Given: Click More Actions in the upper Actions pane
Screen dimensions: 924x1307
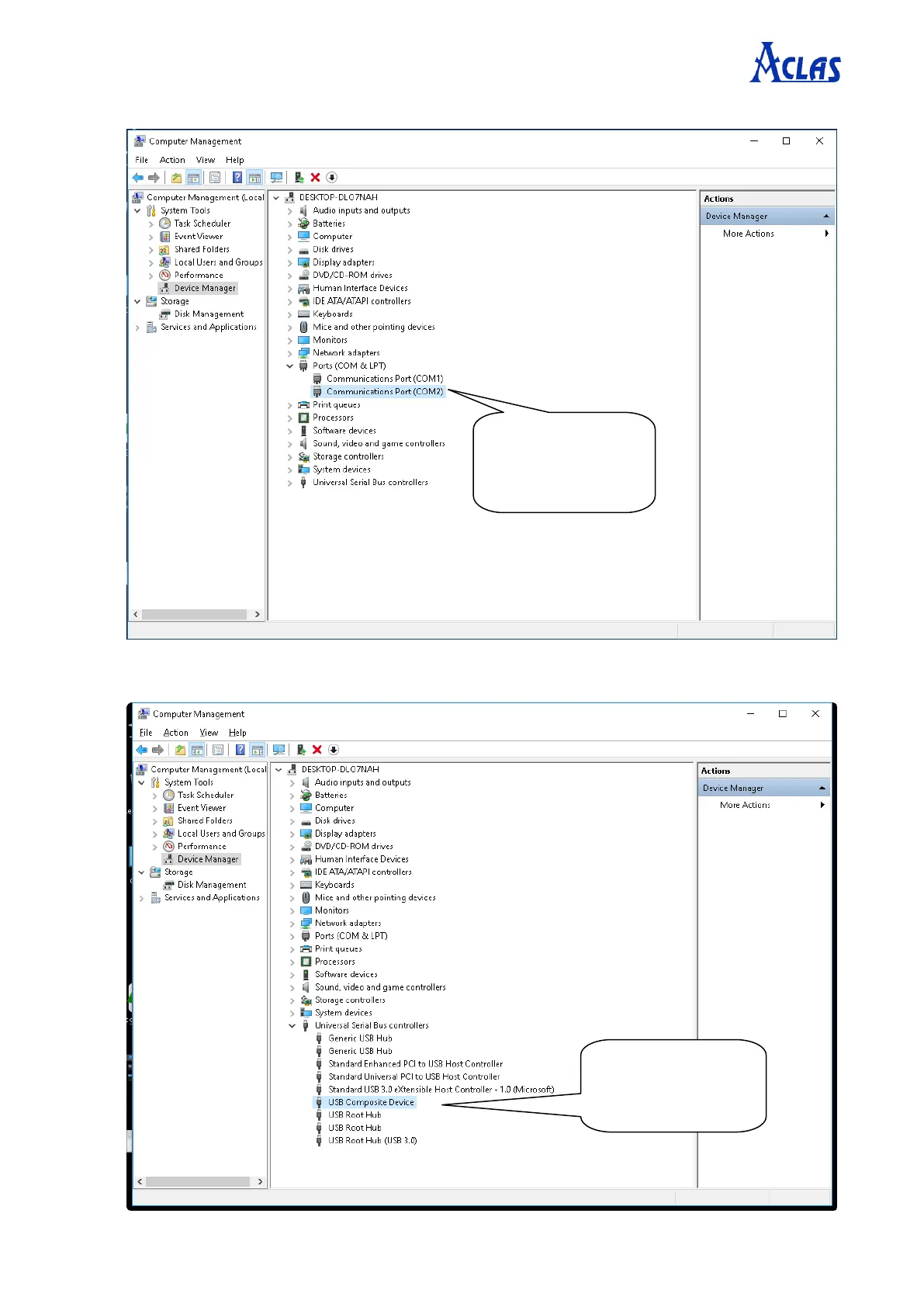Looking at the screenshot, I should tap(748, 234).
